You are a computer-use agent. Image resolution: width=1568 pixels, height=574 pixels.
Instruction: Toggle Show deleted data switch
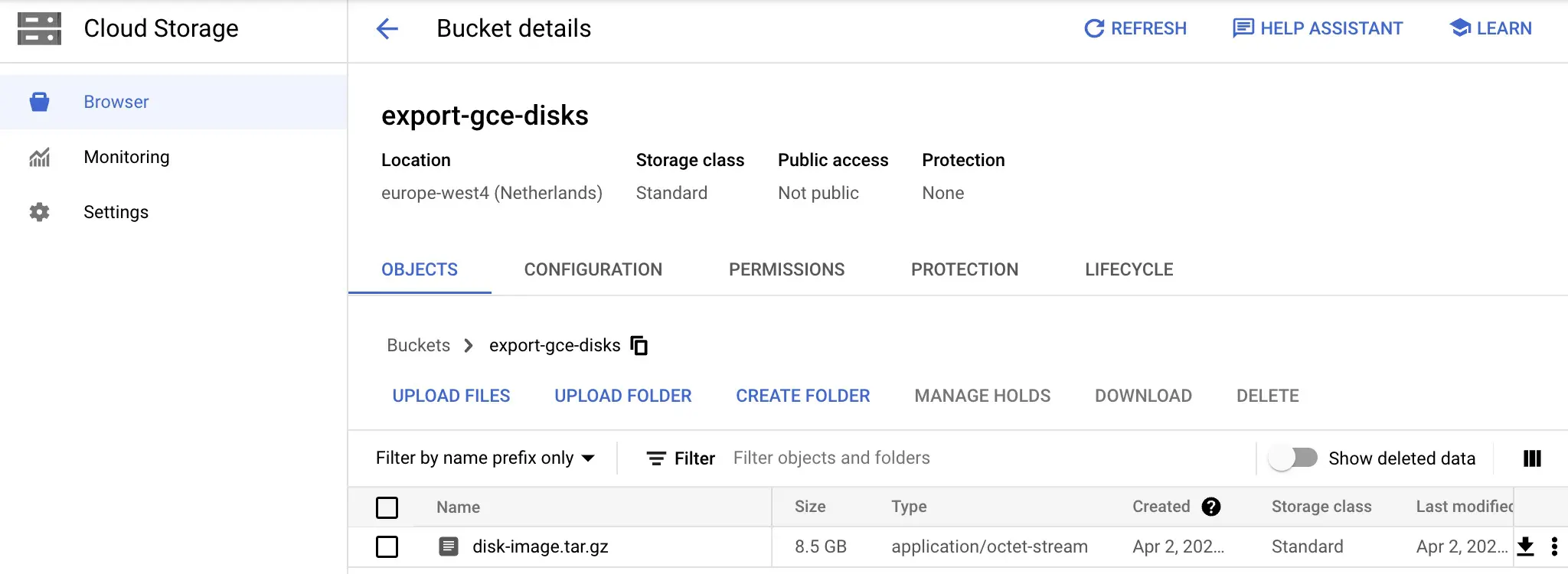(1293, 458)
